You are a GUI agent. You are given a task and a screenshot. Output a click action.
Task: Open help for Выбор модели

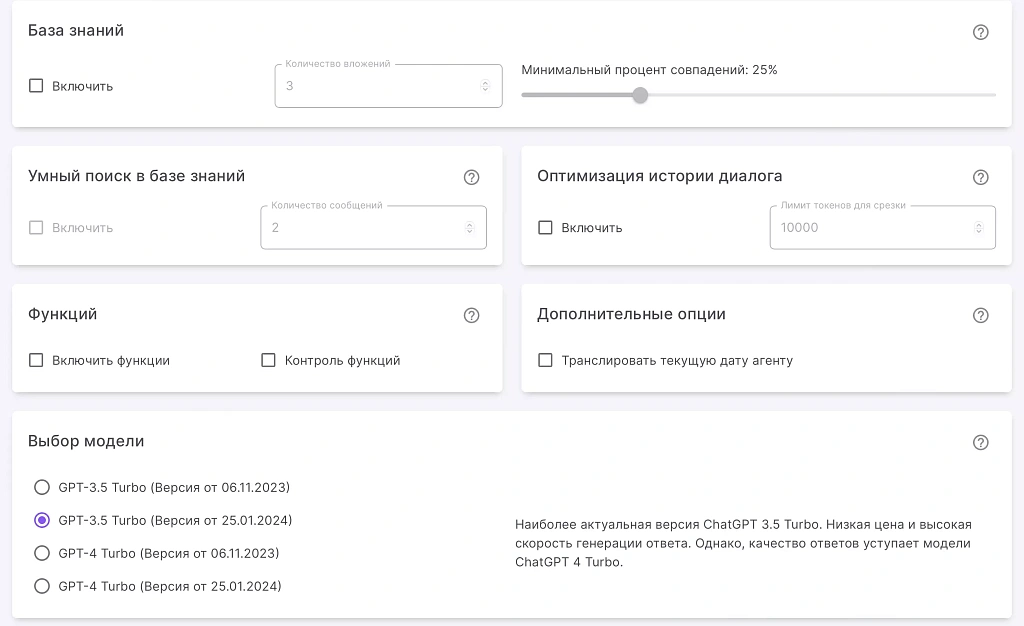[981, 442]
